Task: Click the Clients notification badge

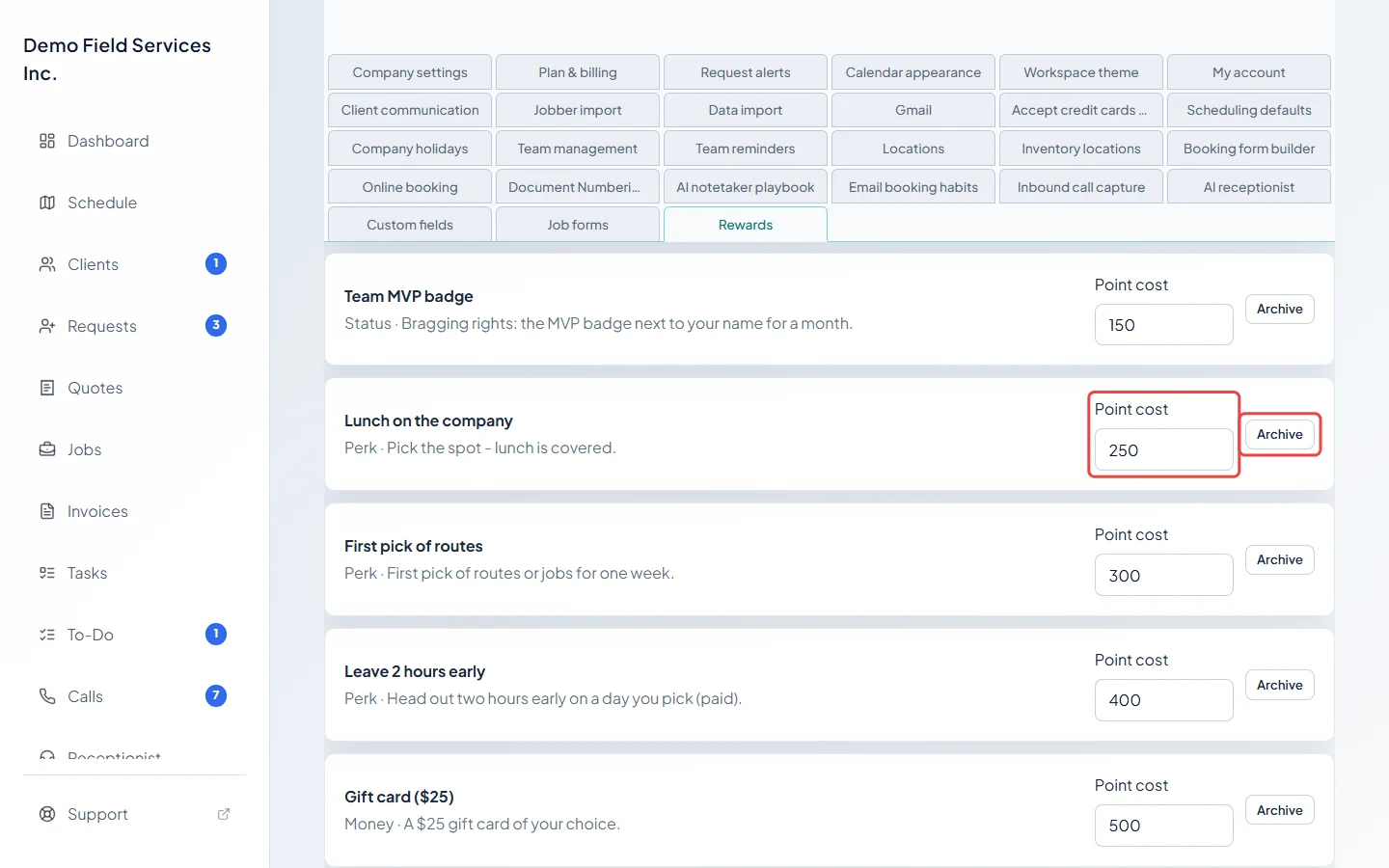Action: (216, 263)
